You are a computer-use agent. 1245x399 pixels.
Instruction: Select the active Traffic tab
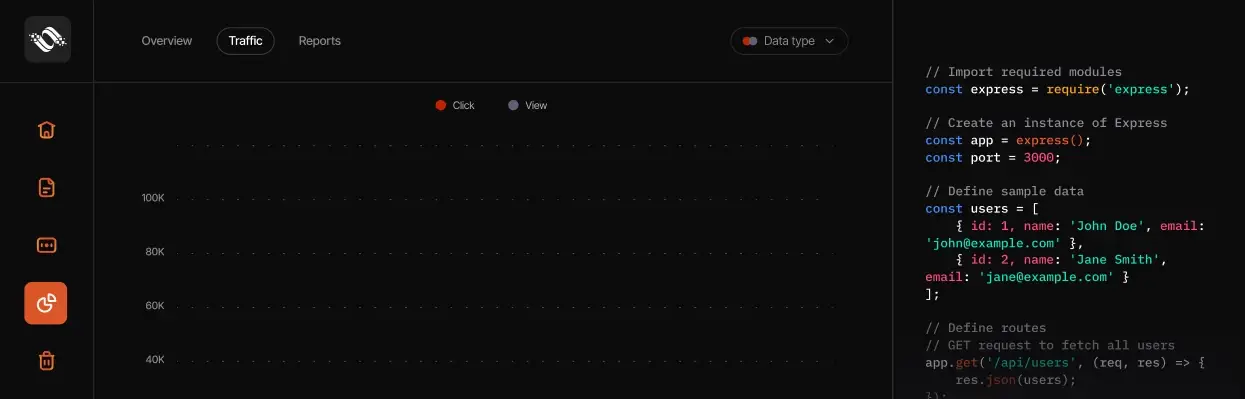pyautogui.click(x=245, y=41)
